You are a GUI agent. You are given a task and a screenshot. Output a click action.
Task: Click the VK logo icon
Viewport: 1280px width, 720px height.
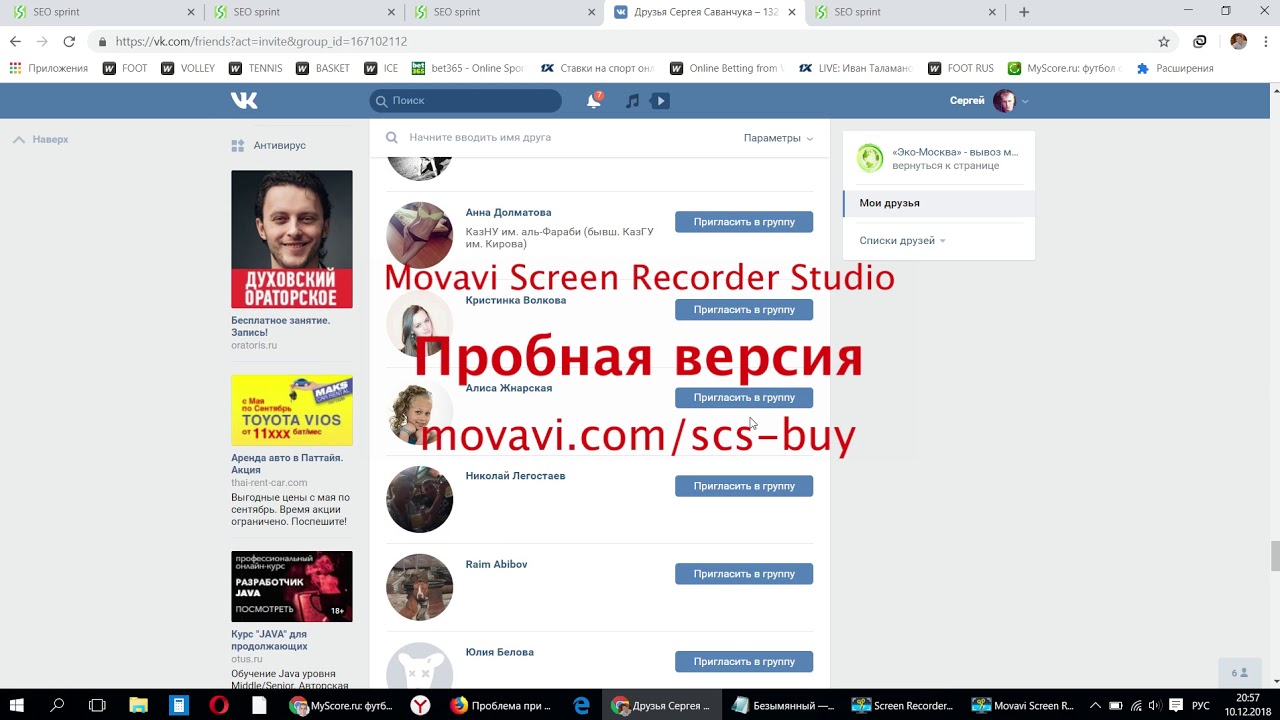click(244, 100)
